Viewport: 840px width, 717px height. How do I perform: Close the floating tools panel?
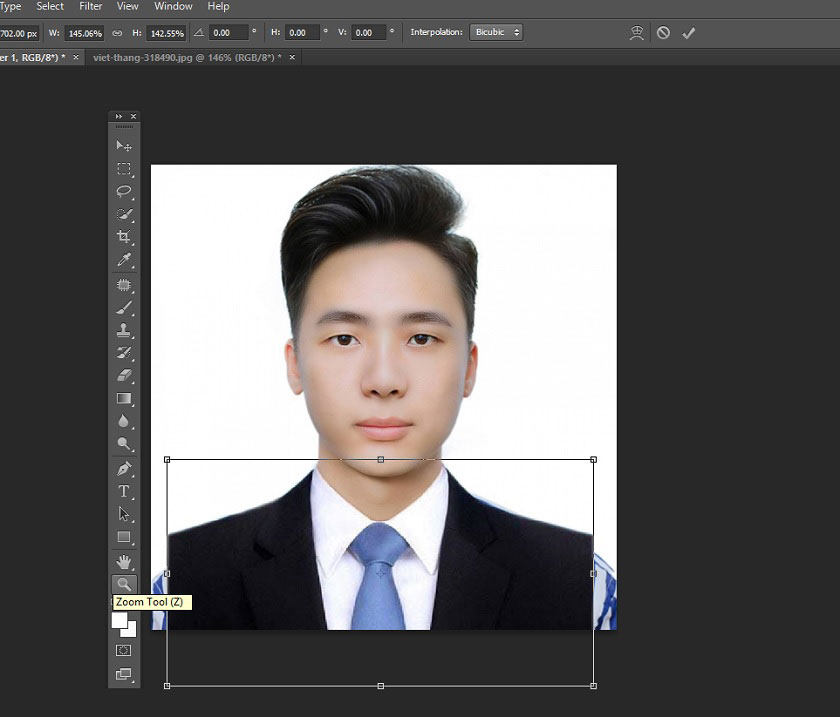point(133,116)
